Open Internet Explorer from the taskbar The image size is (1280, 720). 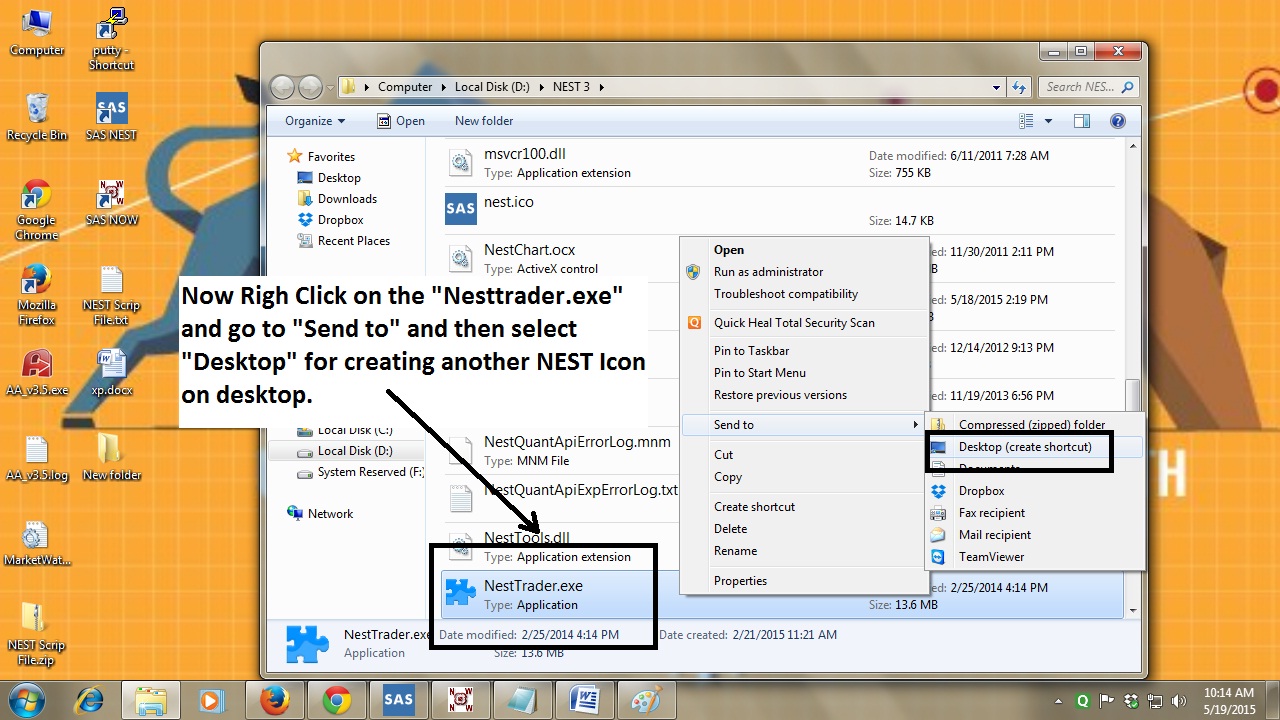point(90,700)
